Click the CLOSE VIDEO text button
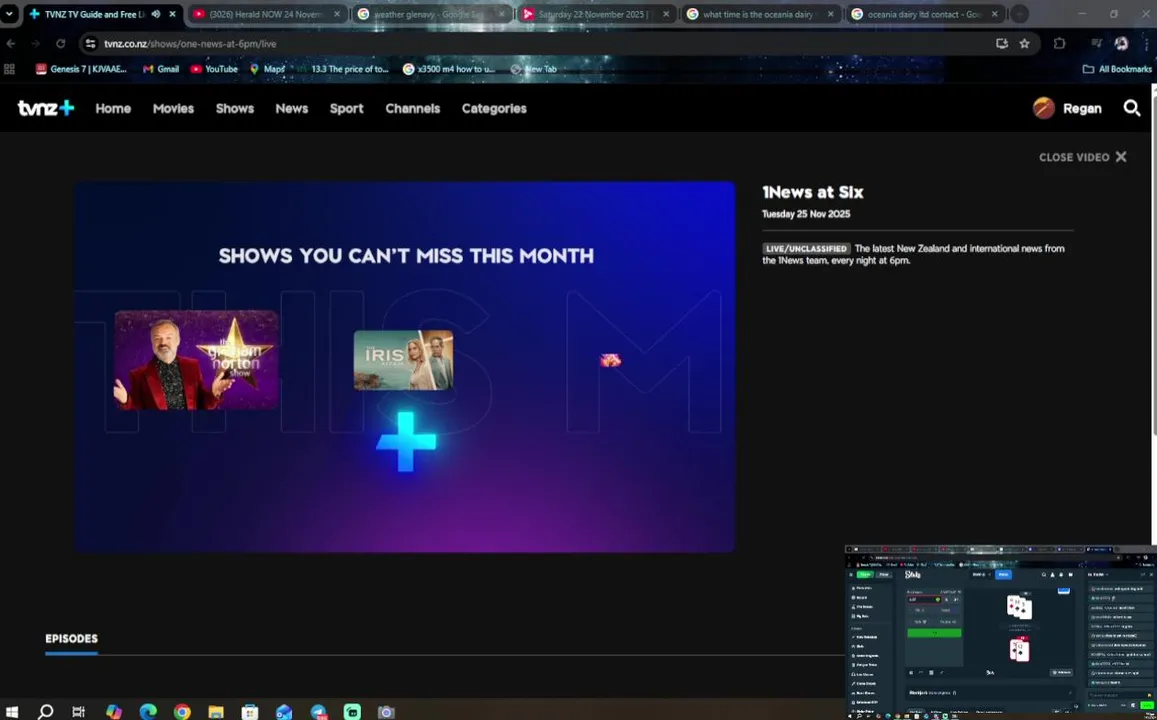Image resolution: width=1157 pixels, height=720 pixels. [x=1074, y=157]
